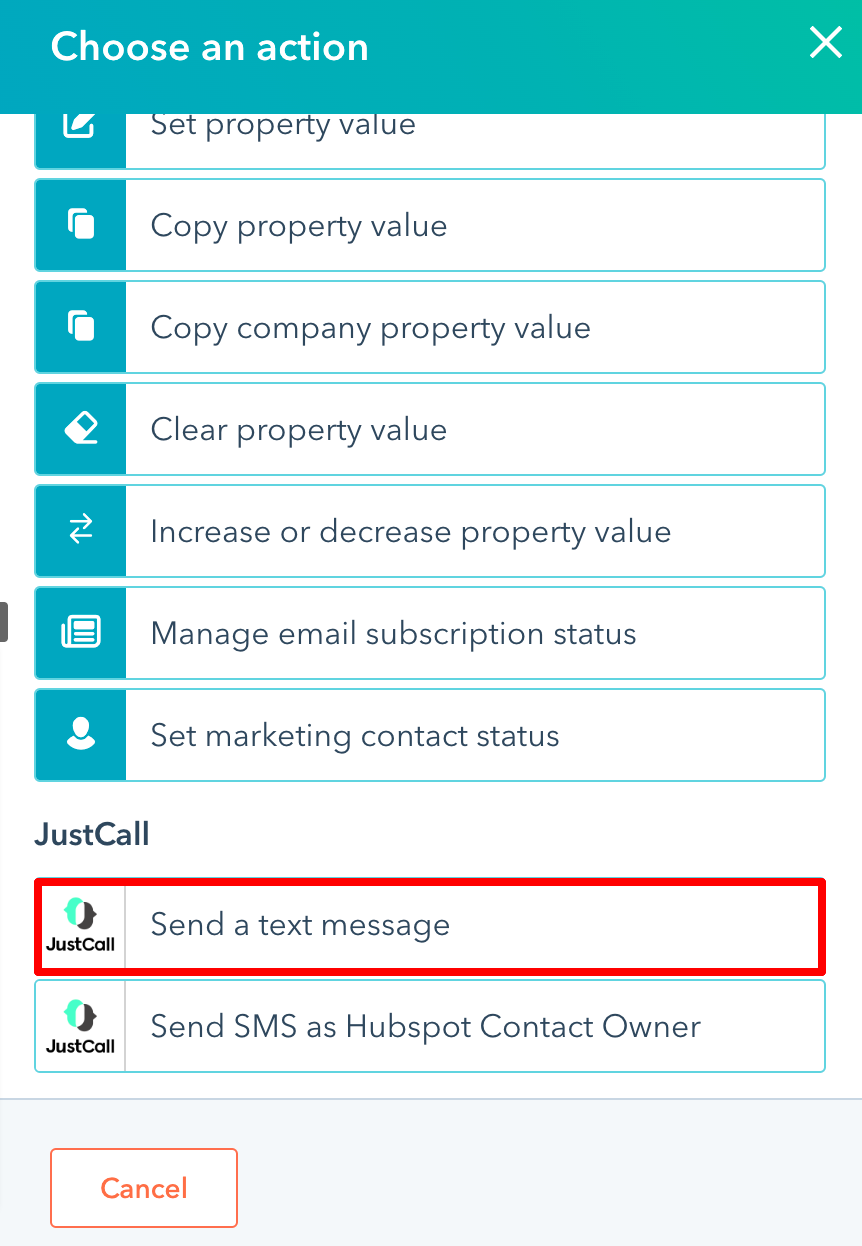
Task: Click the swap arrows icon for Increase or decrease
Action: pos(80,531)
